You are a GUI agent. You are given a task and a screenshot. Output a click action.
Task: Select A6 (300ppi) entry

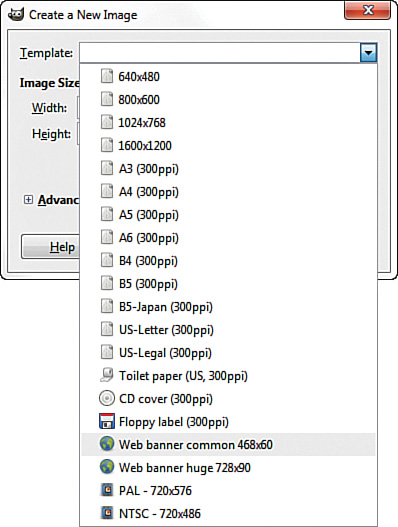pos(228,238)
